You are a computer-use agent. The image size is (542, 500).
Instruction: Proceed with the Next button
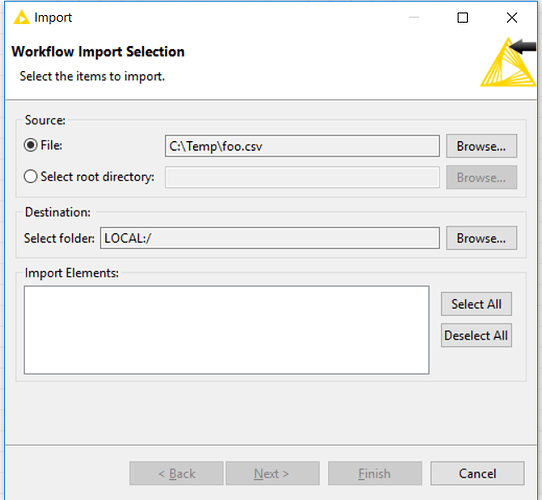pos(272,473)
